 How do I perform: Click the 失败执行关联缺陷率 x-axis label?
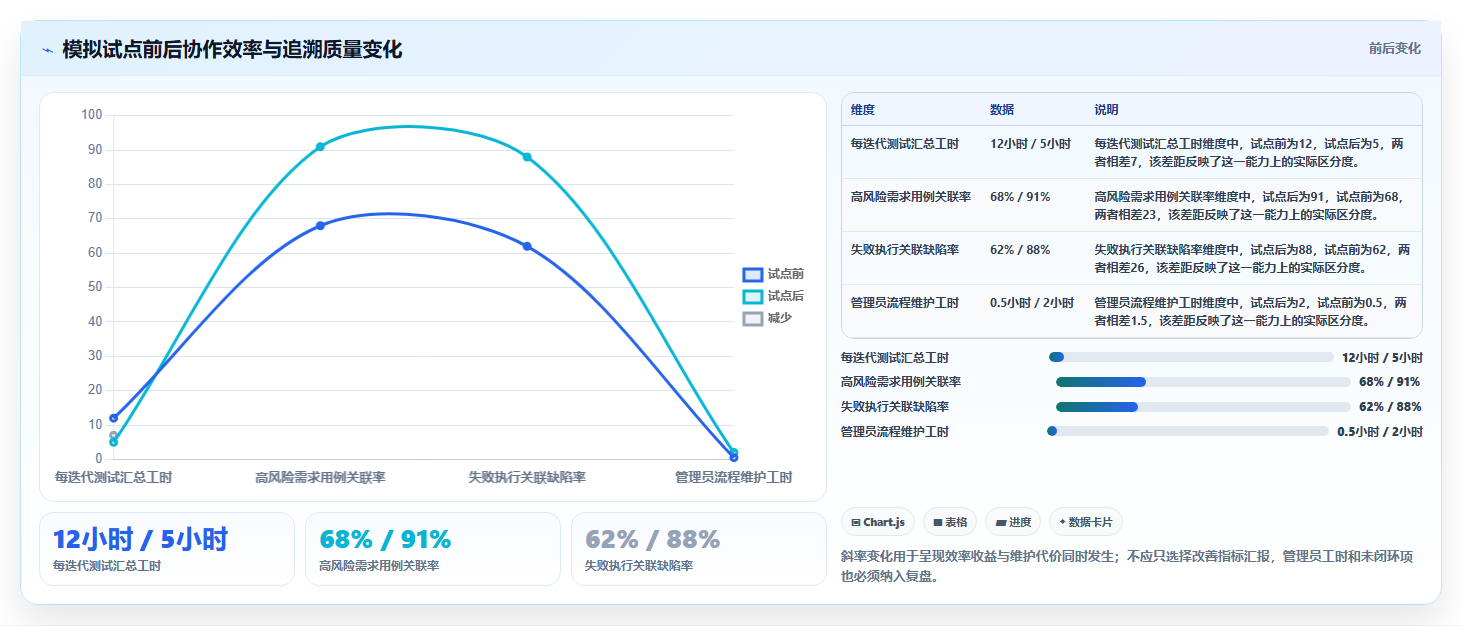(x=527, y=478)
